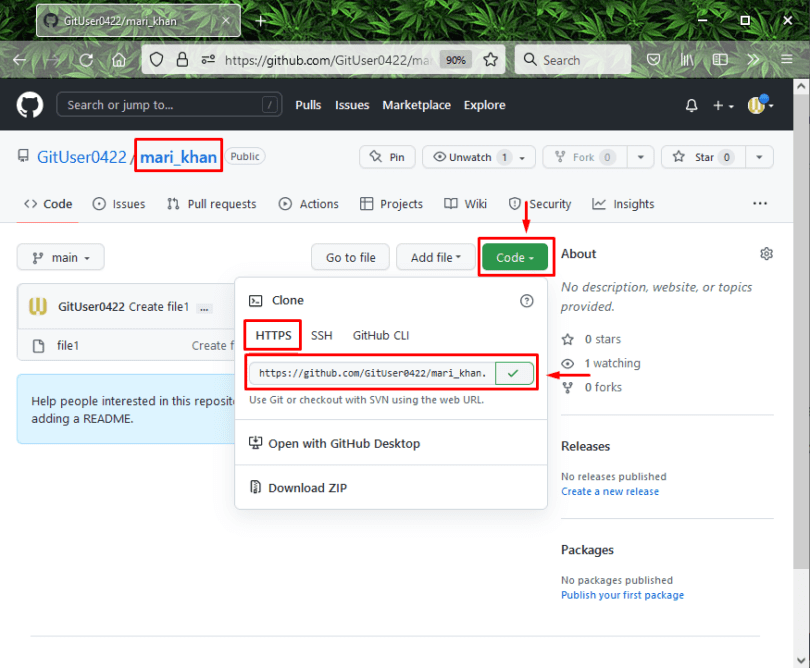Click Download ZIP option
The width and height of the screenshot is (810, 668).
pos(307,488)
